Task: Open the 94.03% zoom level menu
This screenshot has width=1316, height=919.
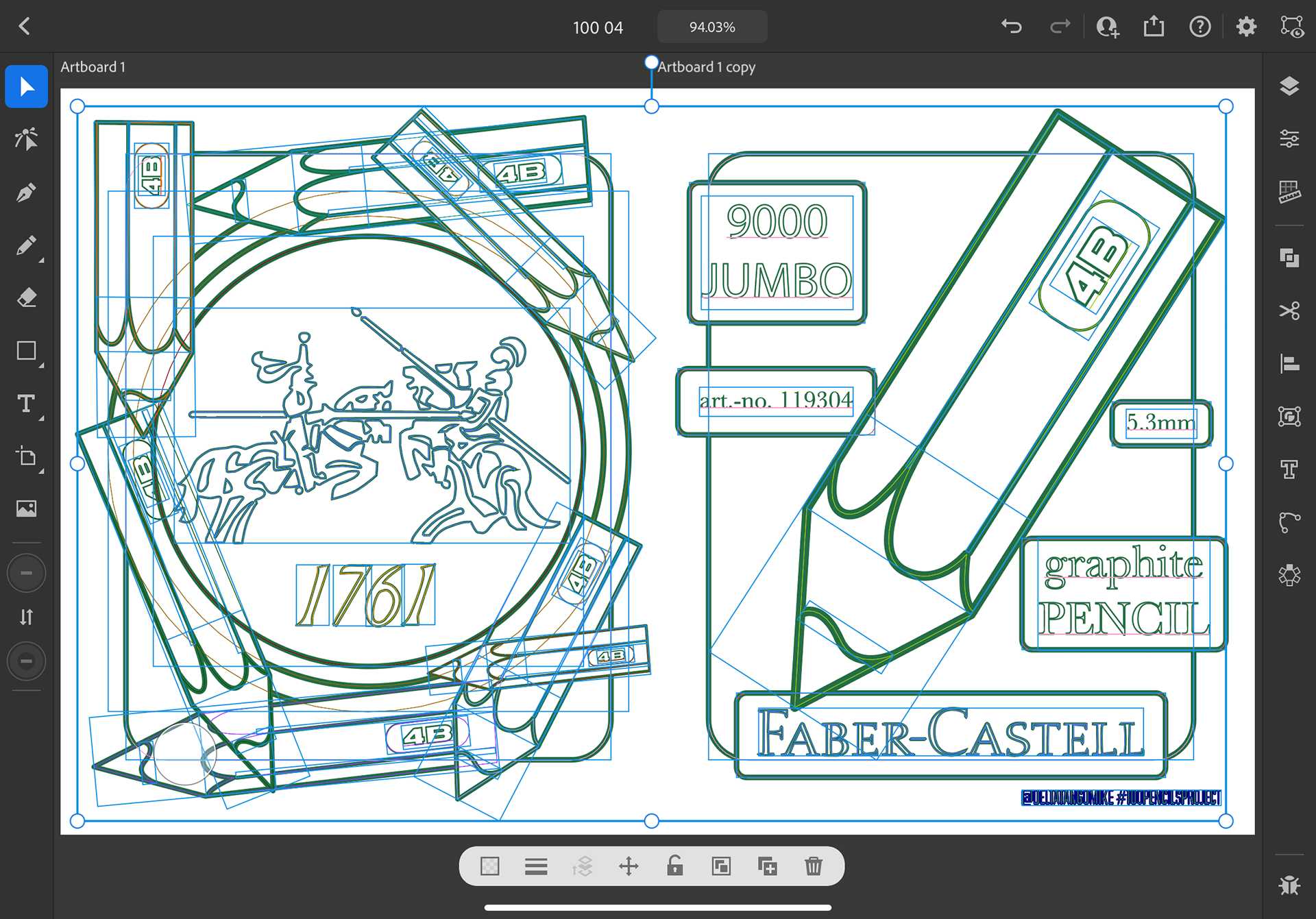Action: click(x=712, y=27)
